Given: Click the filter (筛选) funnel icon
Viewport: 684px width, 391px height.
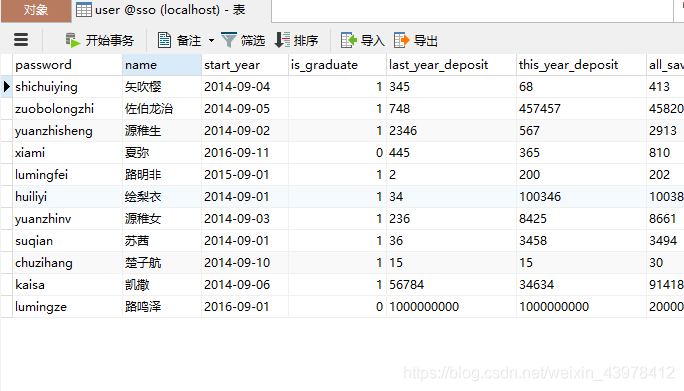Looking at the screenshot, I should (229, 40).
